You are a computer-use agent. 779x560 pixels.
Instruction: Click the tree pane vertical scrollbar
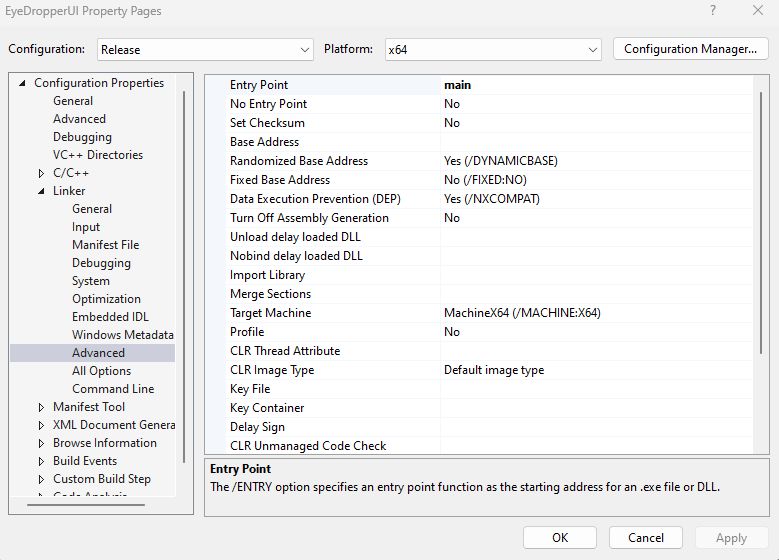tap(184, 277)
